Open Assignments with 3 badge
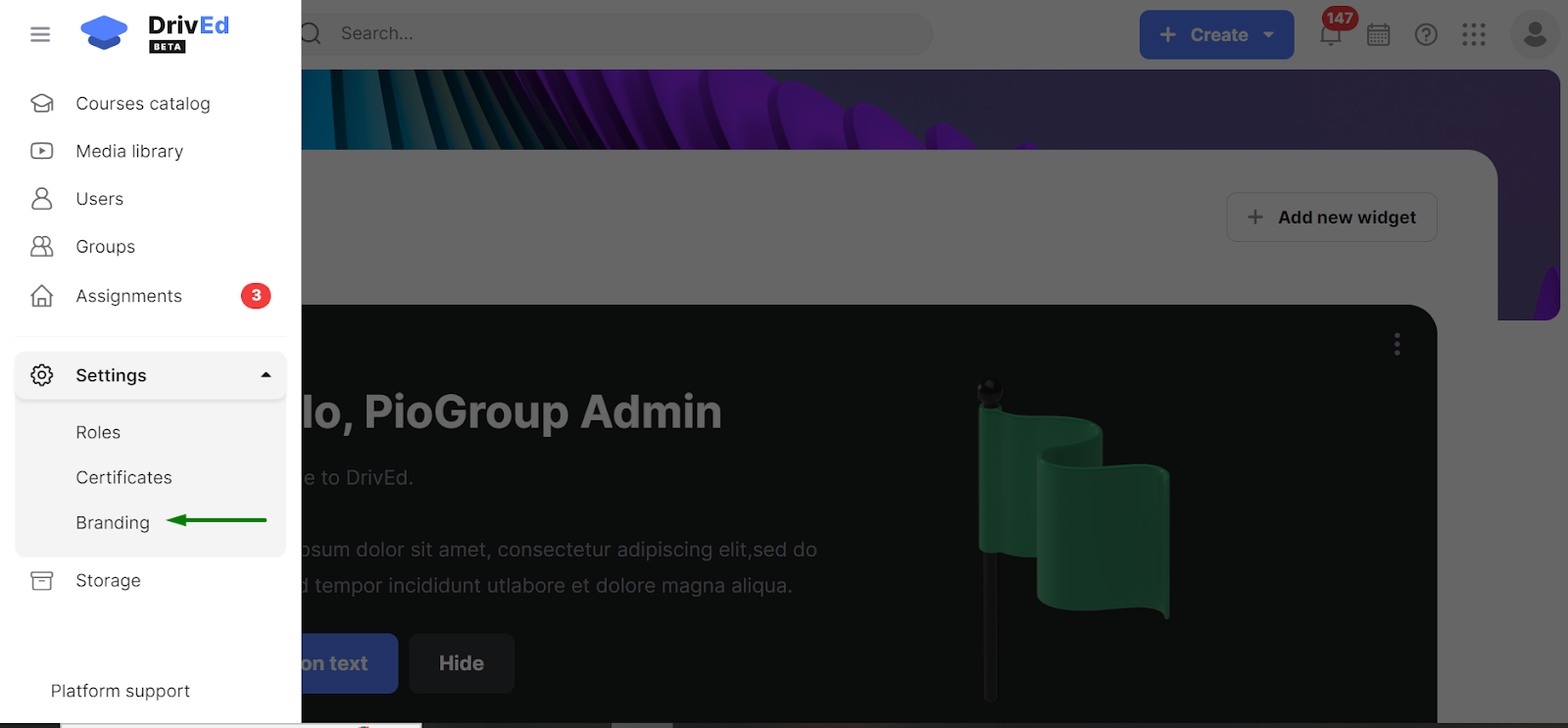Image resolution: width=1568 pixels, height=728 pixels. [x=128, y=296]
